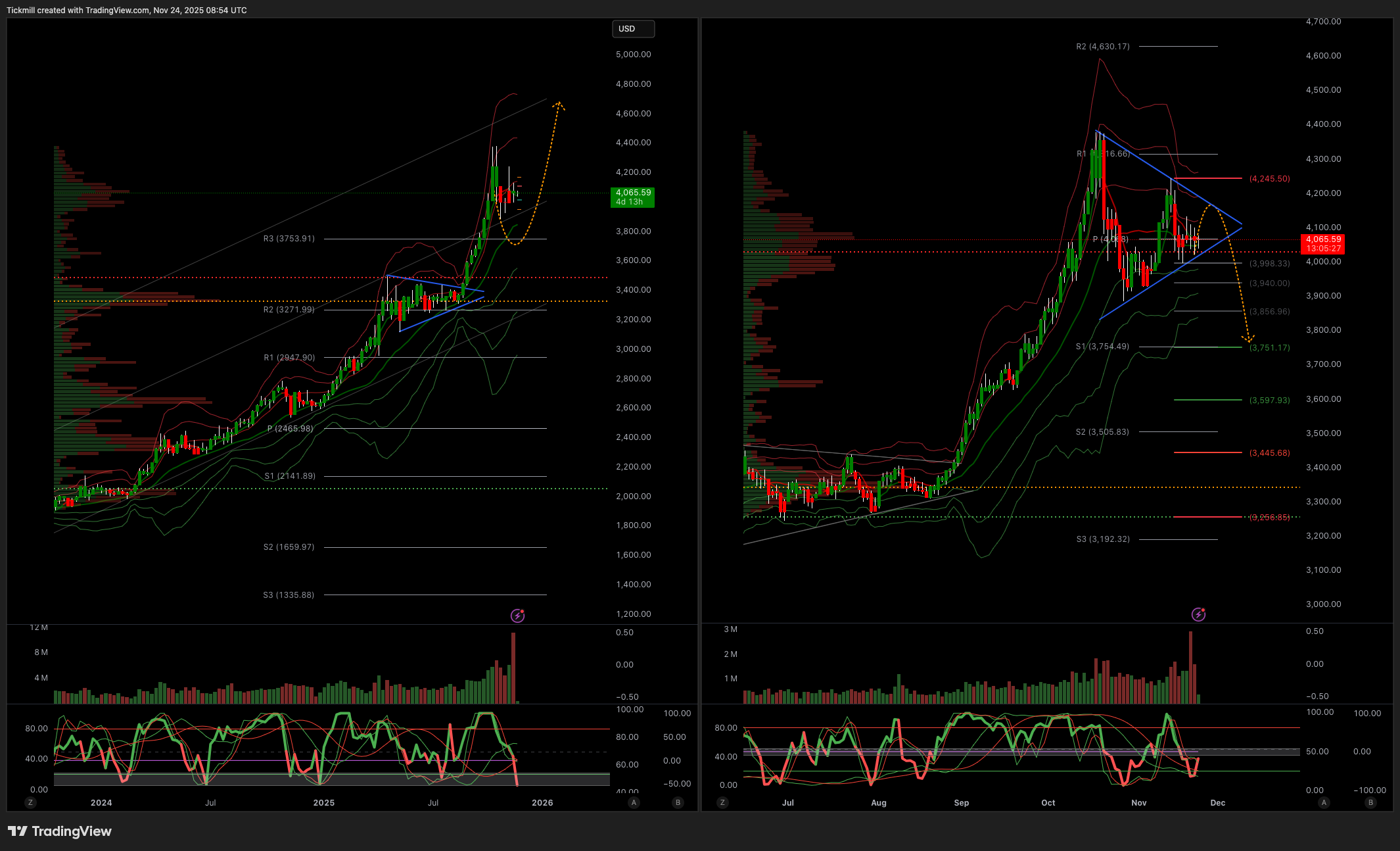1400x851 pixels.
Task: Click the A auto-scale icon on left chart
Action: [x=634, y=802]
